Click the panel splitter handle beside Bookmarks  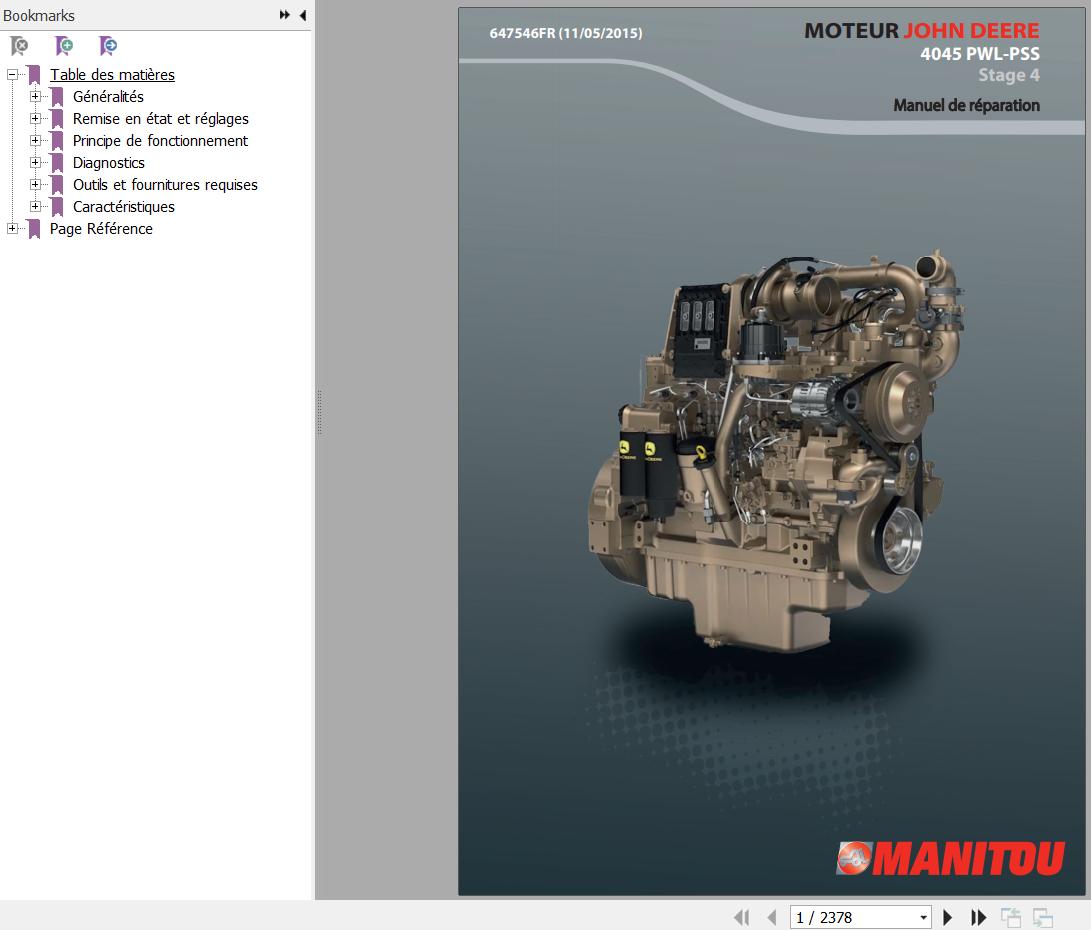pyautogui.click(x=319, y=412)
